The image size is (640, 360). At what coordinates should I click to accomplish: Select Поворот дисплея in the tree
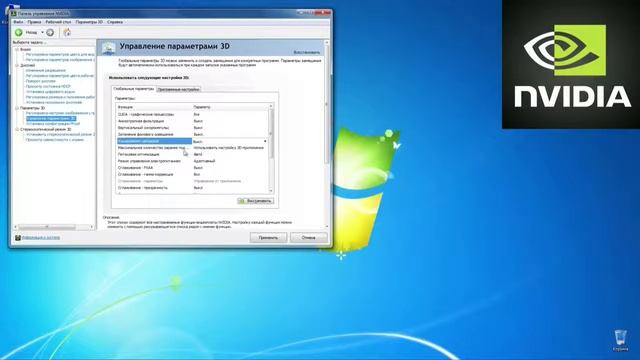[41, 81]
